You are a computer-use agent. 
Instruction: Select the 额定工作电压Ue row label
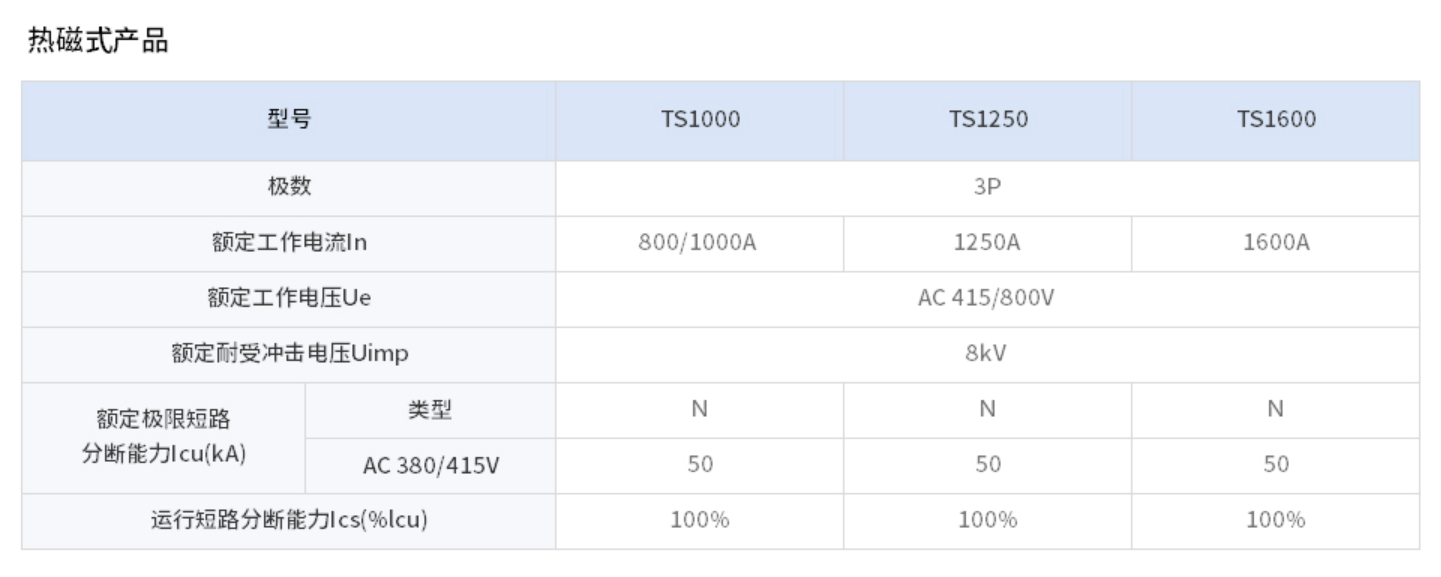(x=289, y=298)
